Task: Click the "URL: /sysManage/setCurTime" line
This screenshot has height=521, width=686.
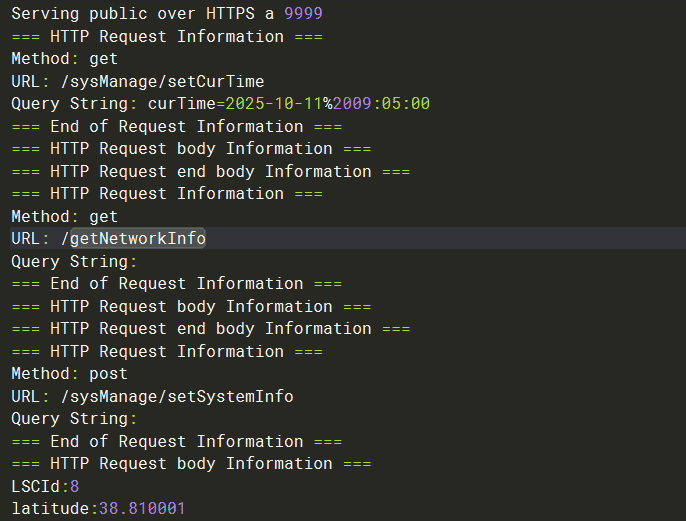Action: click(x=138, y=81)
